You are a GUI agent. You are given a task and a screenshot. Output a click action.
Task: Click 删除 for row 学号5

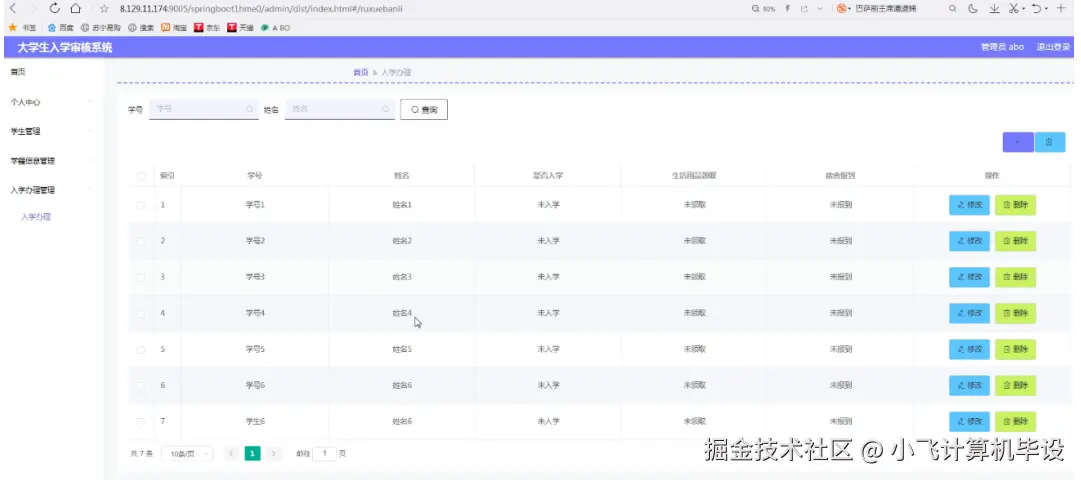[1015, 350]
